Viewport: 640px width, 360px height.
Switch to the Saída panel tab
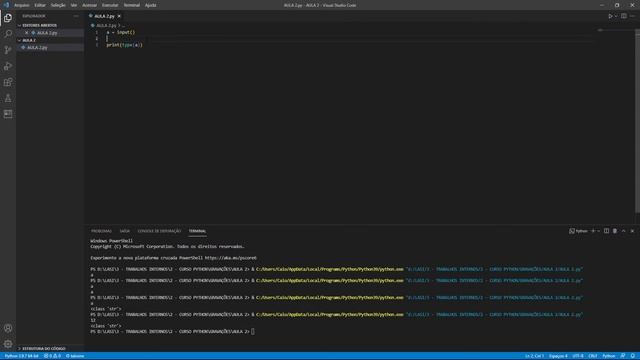124,231
